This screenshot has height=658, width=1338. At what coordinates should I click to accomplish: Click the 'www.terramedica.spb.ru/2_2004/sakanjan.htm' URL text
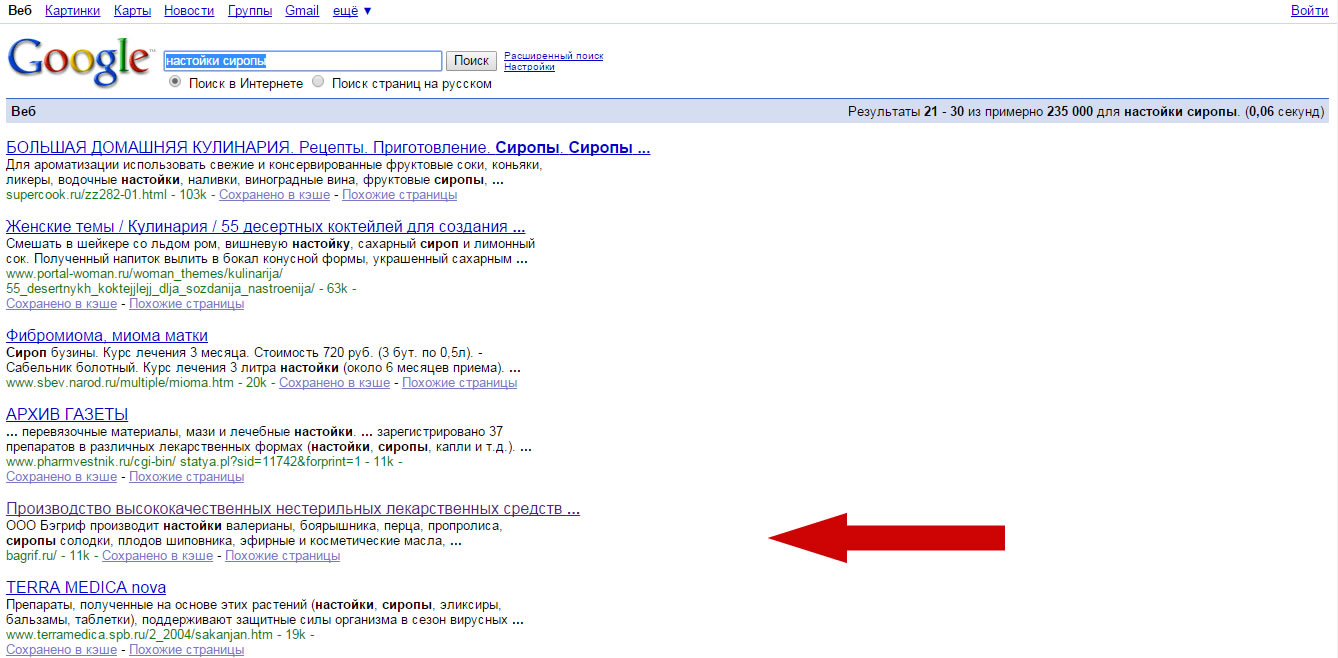pyautogui.click(x=139, y=634)
